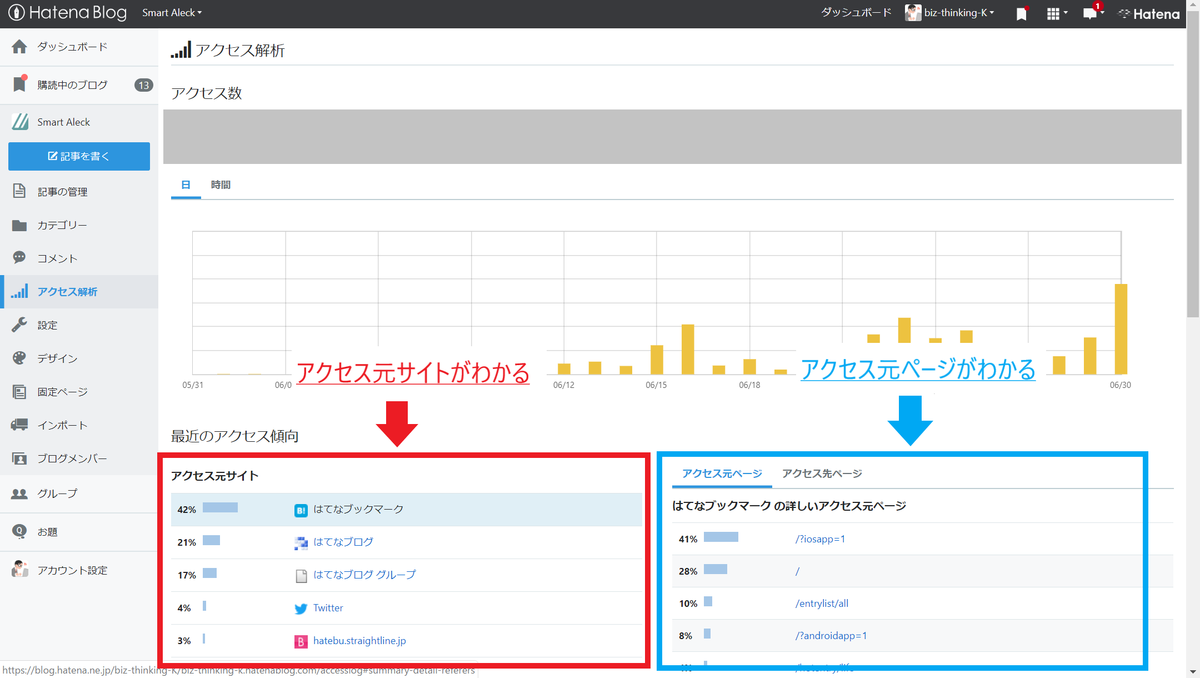This screenshot has height=678, width=1200.
Task: Click the 13 unread count badge
Action: pos(143,85)
